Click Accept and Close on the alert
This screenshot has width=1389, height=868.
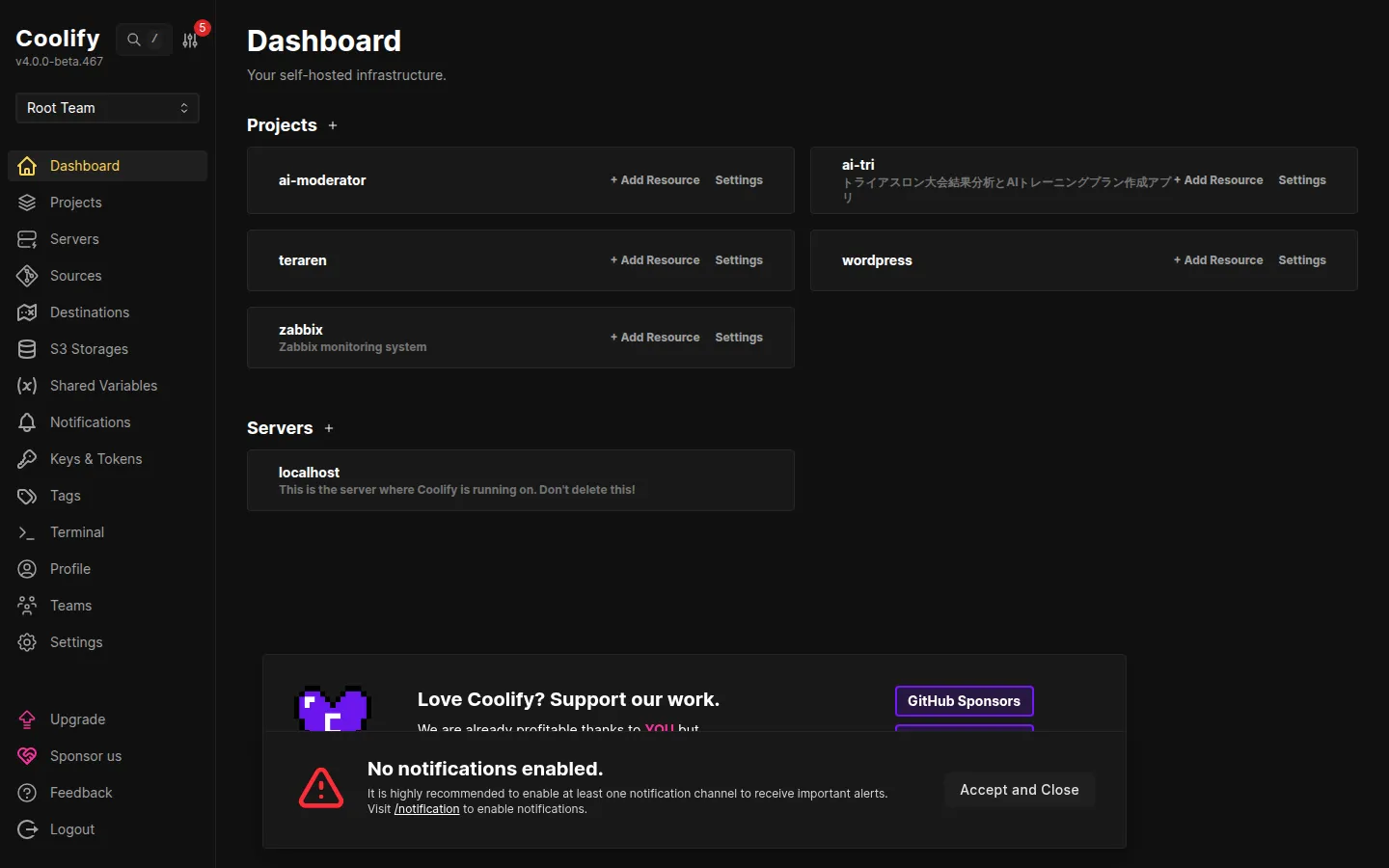(x=1019, y=789)
